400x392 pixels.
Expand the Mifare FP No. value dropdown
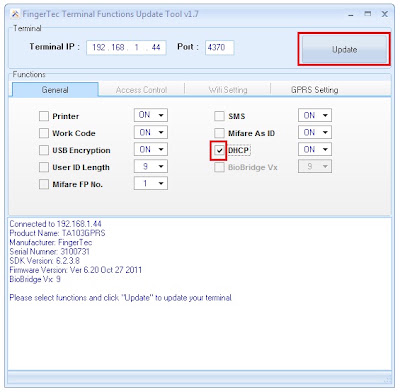click(x=151, y=183)
